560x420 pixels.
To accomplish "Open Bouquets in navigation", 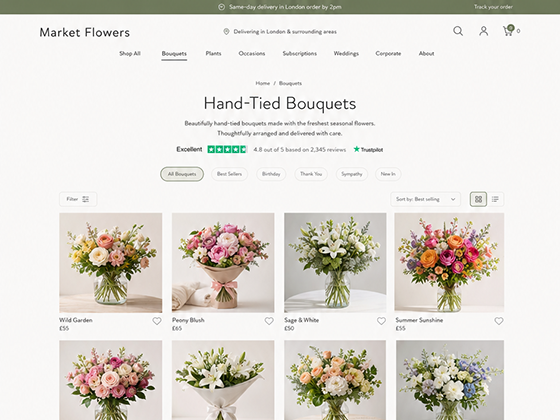I will [x=174, y=54].
